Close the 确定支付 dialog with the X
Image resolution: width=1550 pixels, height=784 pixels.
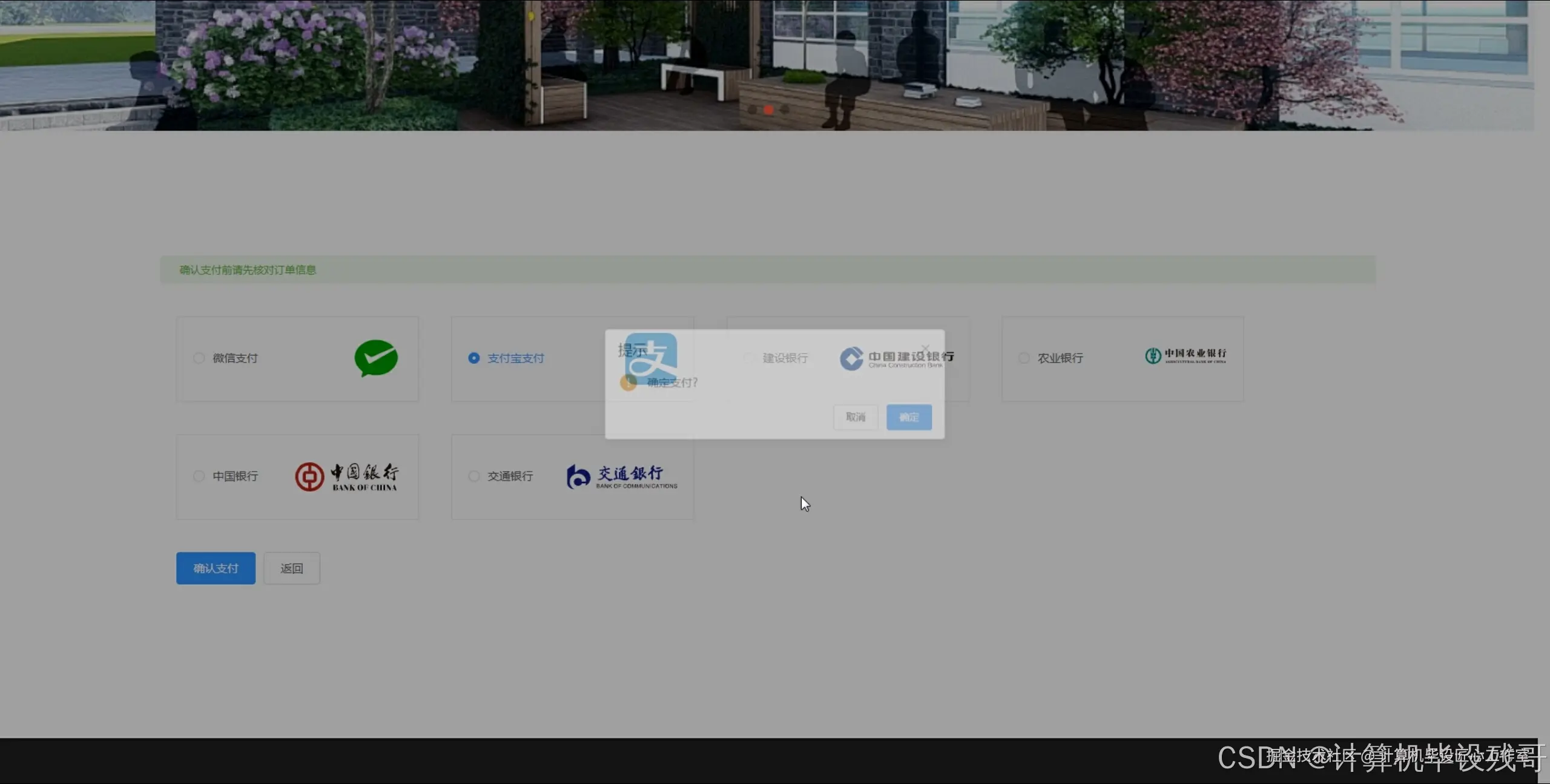[x=925, y=349]
